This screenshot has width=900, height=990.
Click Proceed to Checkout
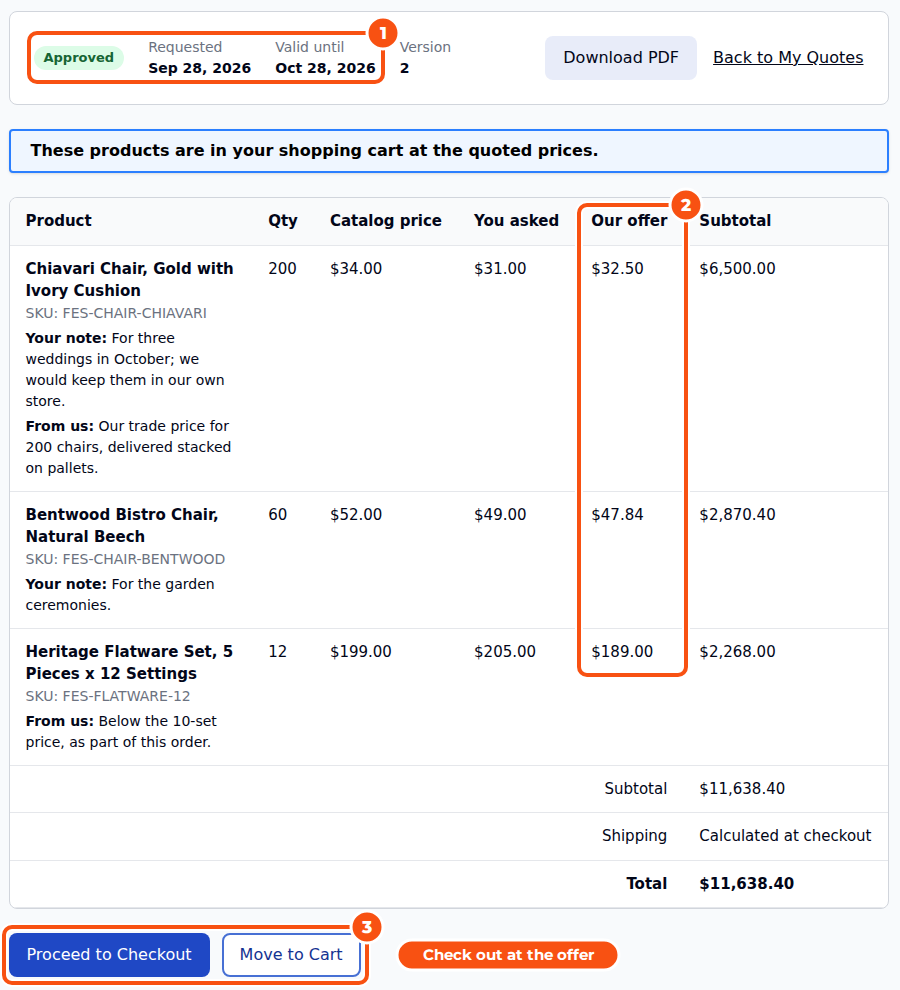click(109, 954)
